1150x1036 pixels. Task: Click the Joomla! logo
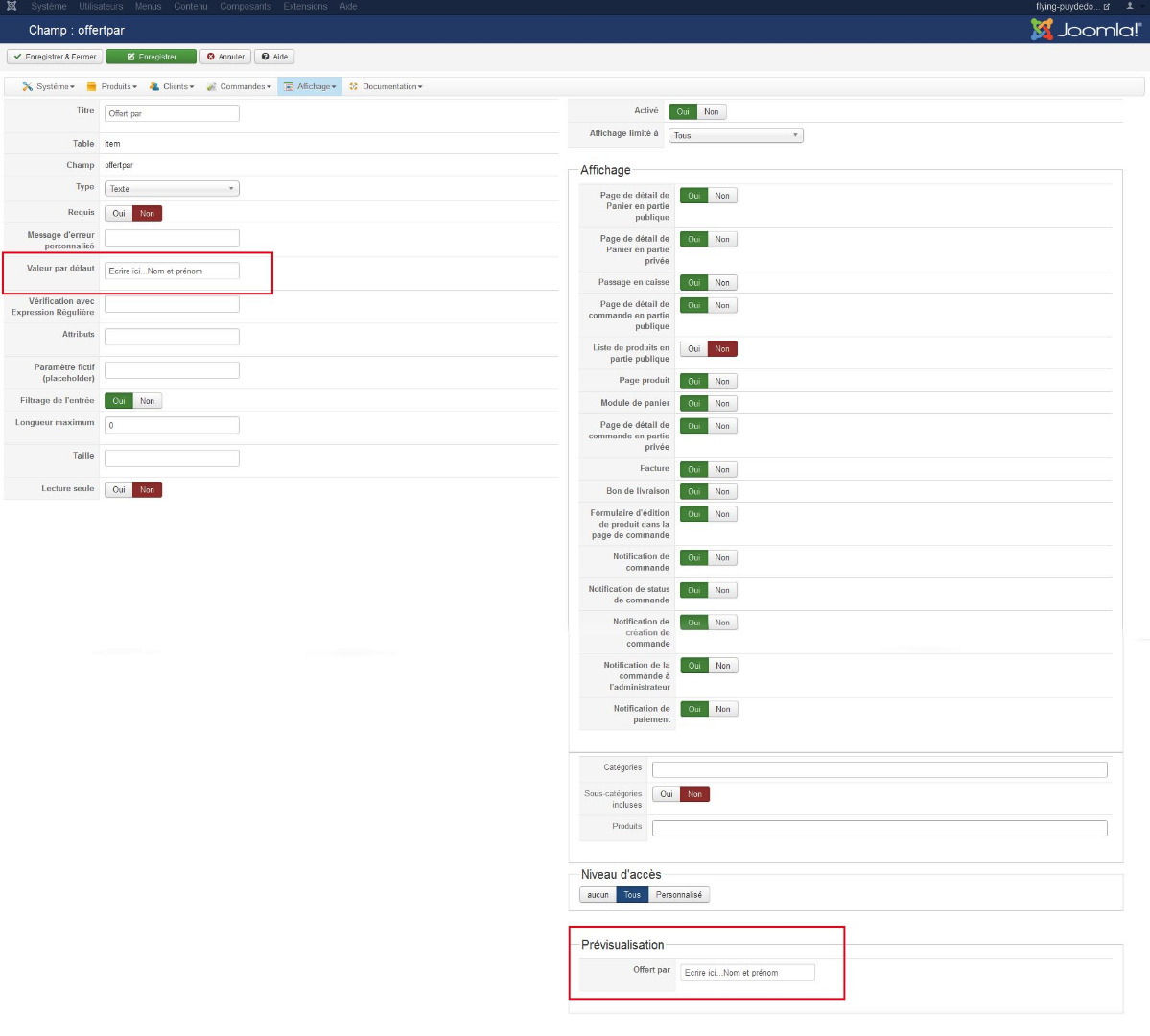(1086, 30)
